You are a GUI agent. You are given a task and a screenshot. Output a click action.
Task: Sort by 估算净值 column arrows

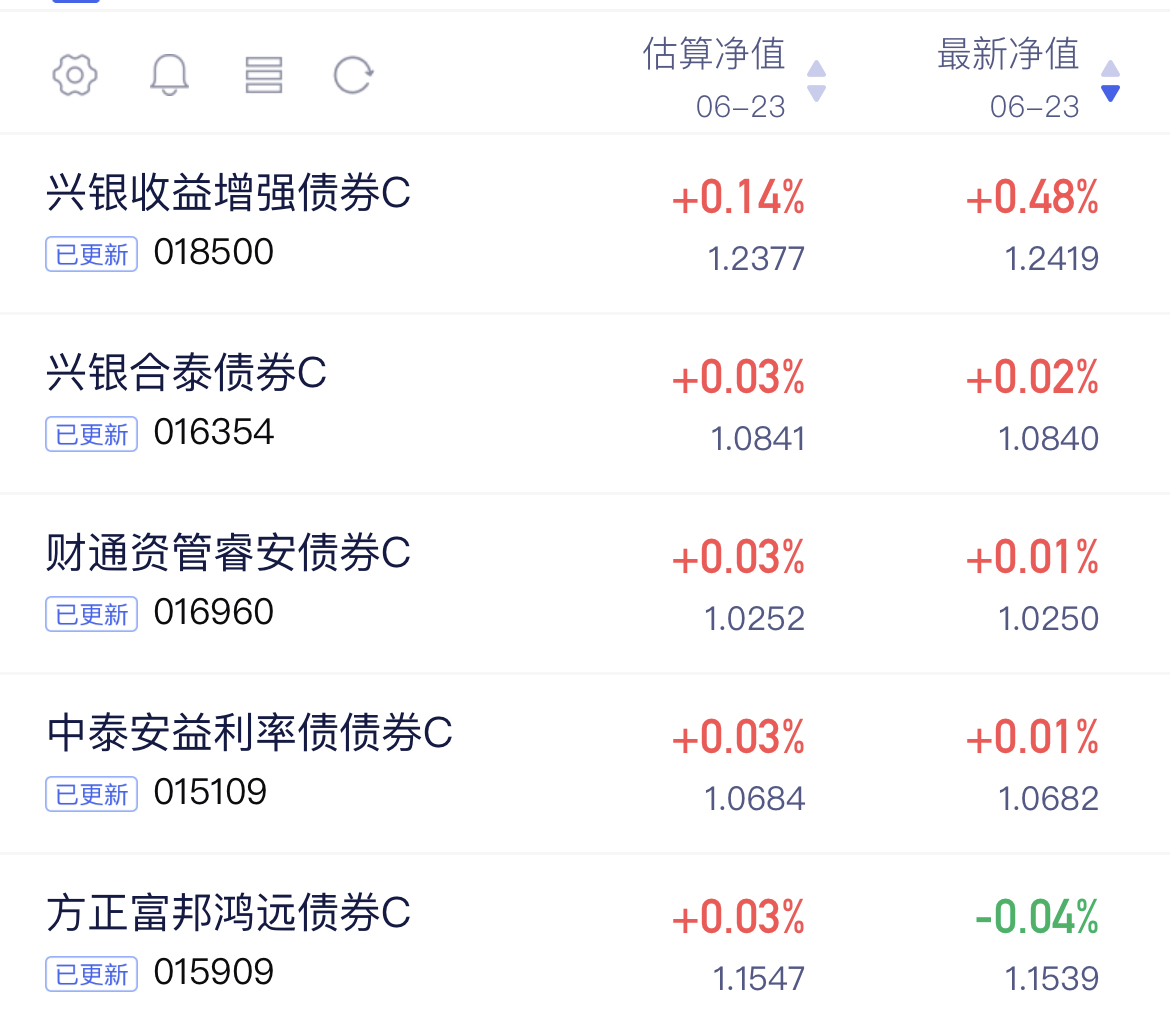pos(816,81)
